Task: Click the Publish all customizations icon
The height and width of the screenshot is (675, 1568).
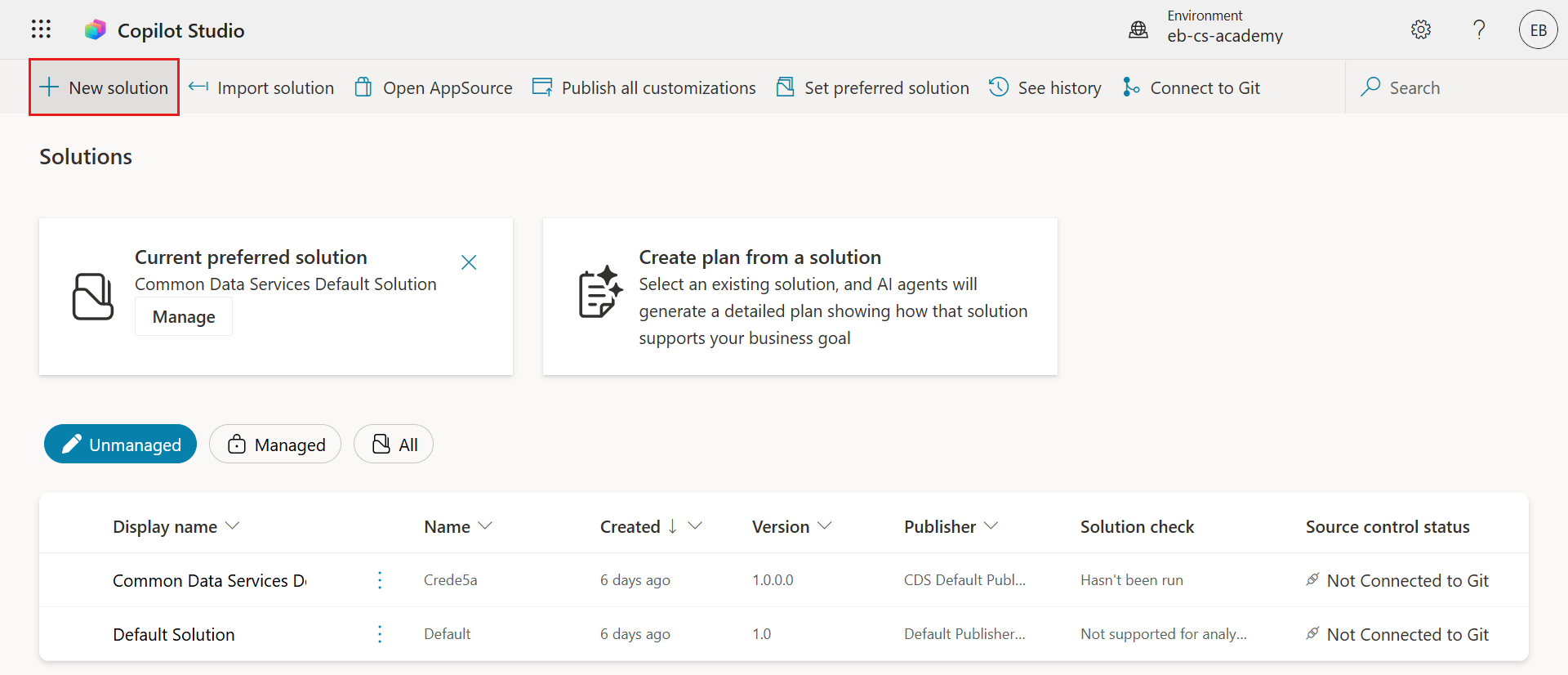Action: 542,87
